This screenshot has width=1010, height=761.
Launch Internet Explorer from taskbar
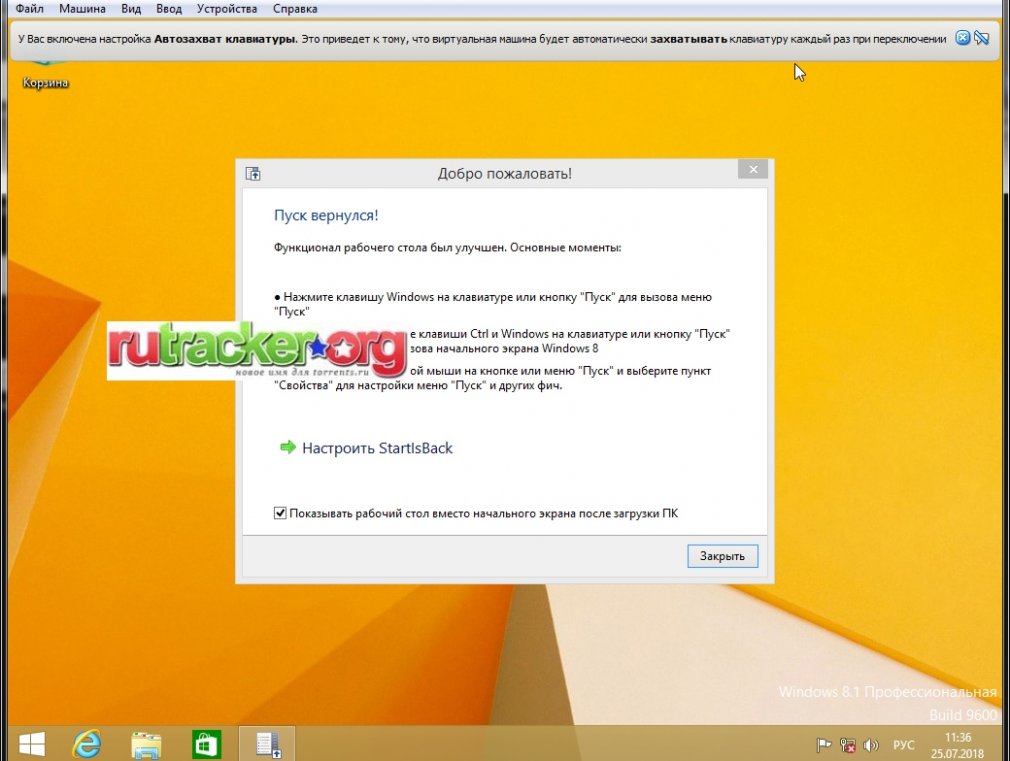click(86, 744)
